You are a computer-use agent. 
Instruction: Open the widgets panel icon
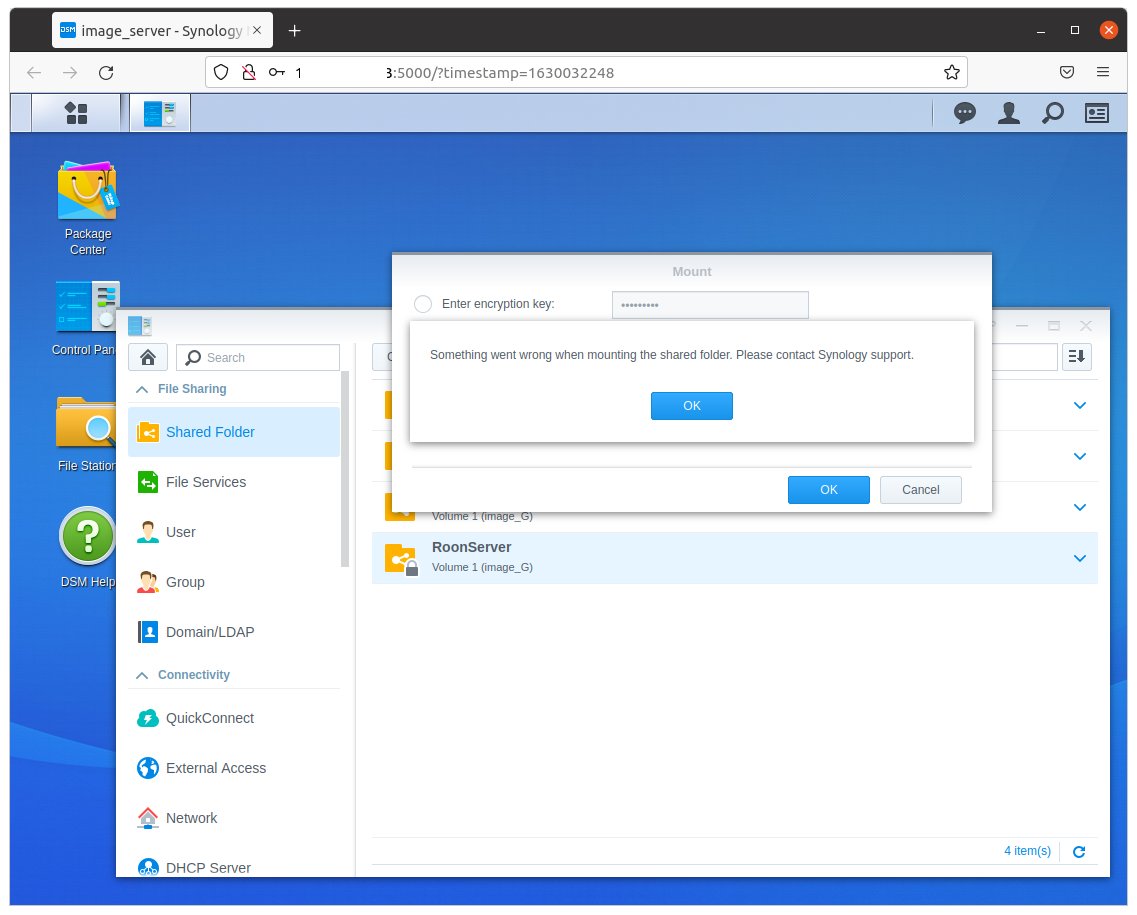coord(1096,113)
